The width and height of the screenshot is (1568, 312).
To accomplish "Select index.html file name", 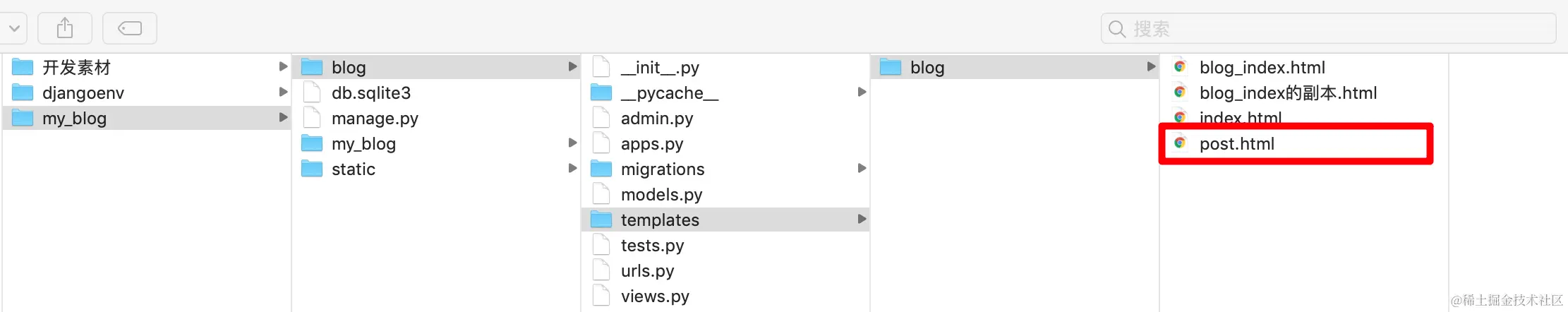I will tap(1241, 117).
